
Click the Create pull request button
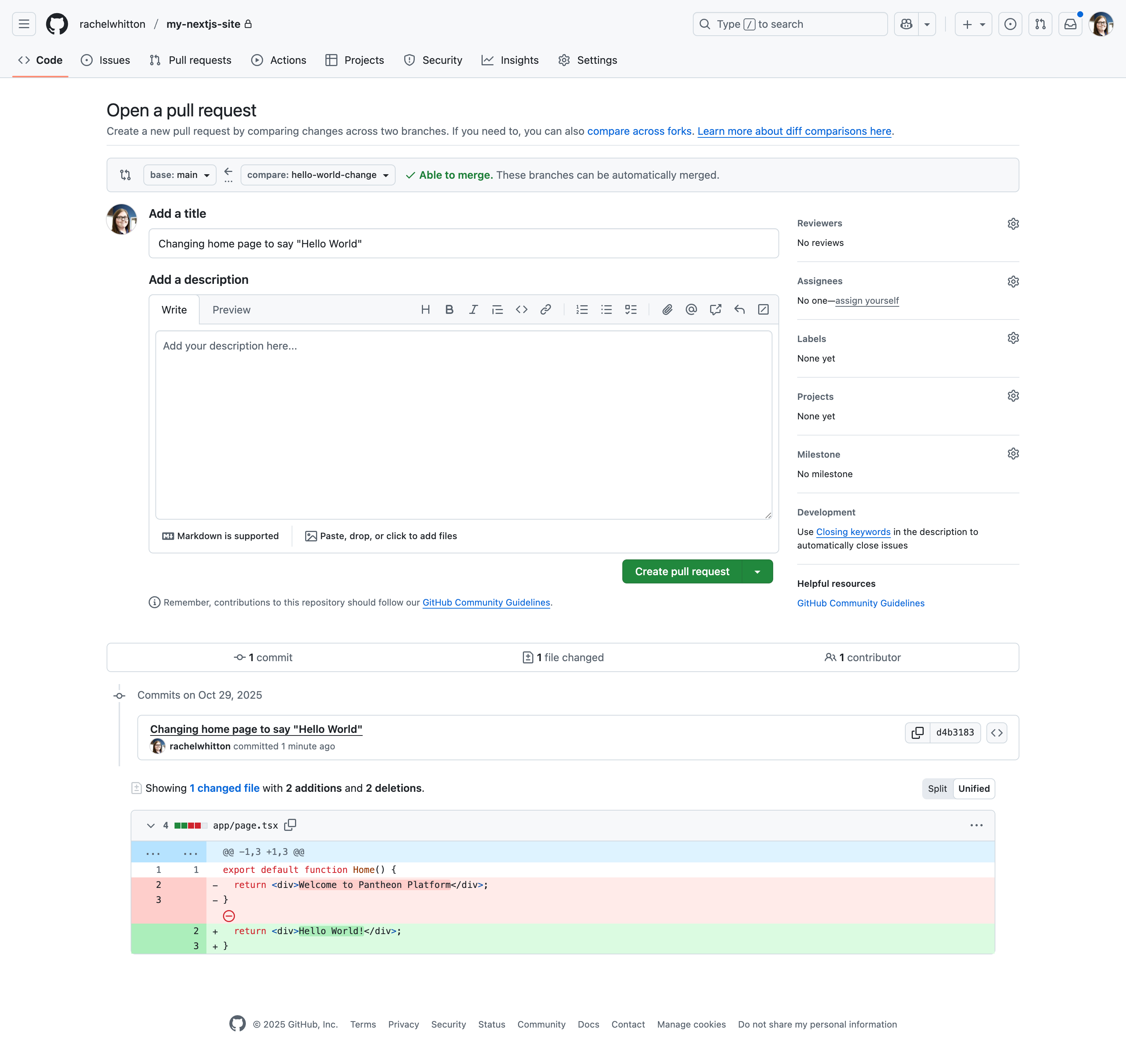tap(682, 571)
